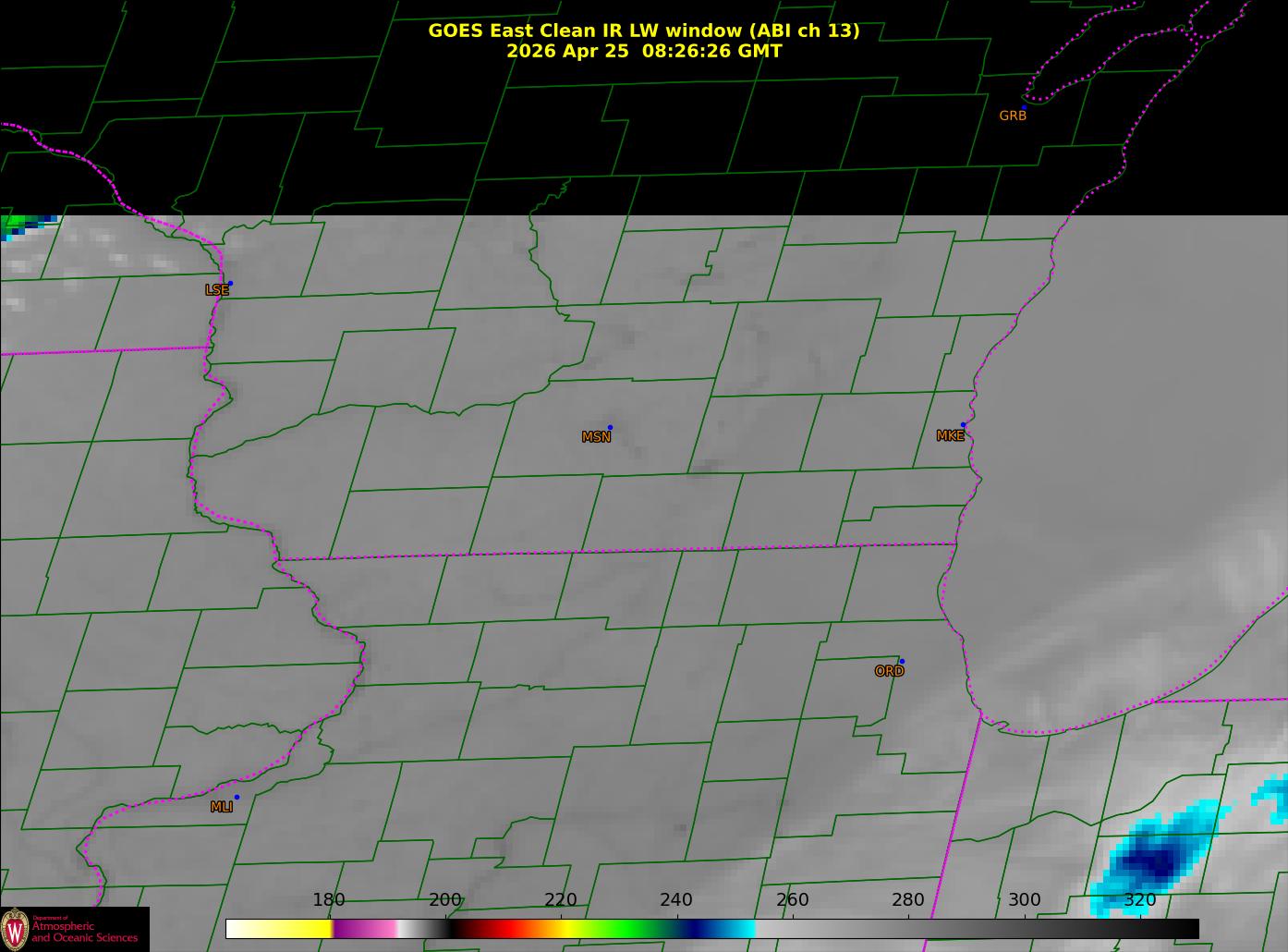The width and height of the screenshot is (1288, 952).
Task: Click the cyan segment of the color bar
Action: pos(735,929)
